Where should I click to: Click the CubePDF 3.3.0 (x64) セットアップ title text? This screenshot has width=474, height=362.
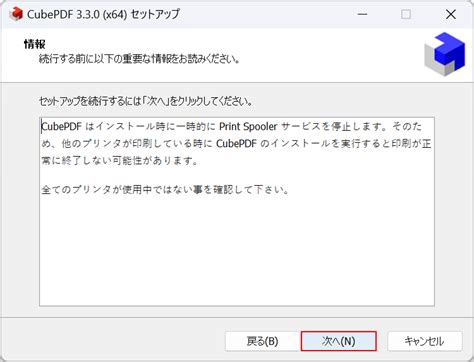pyautogui.click(x=103, y=14)
